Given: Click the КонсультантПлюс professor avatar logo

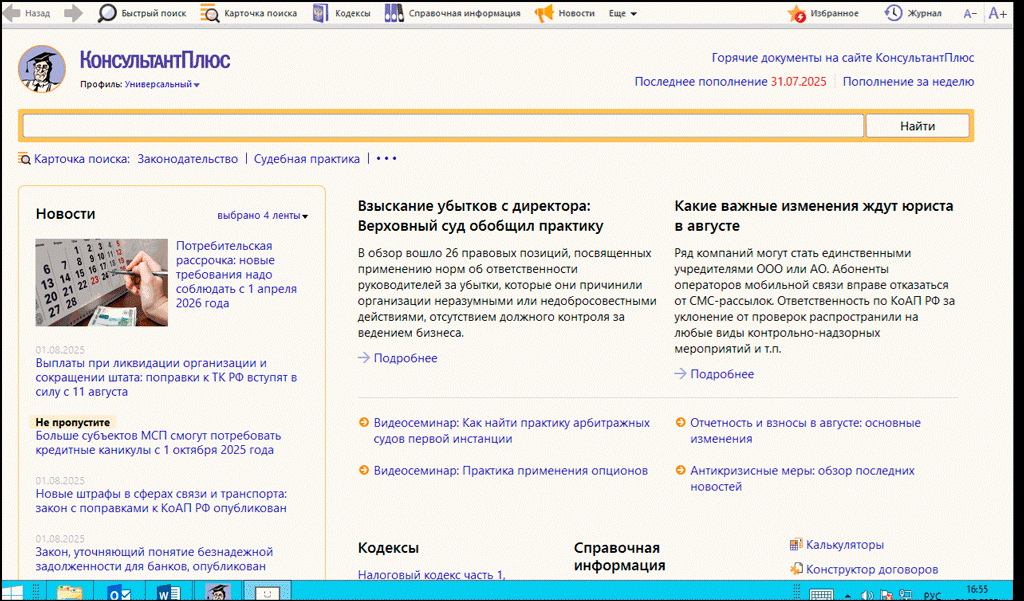Looking at the screenshot, I should 42,69.
